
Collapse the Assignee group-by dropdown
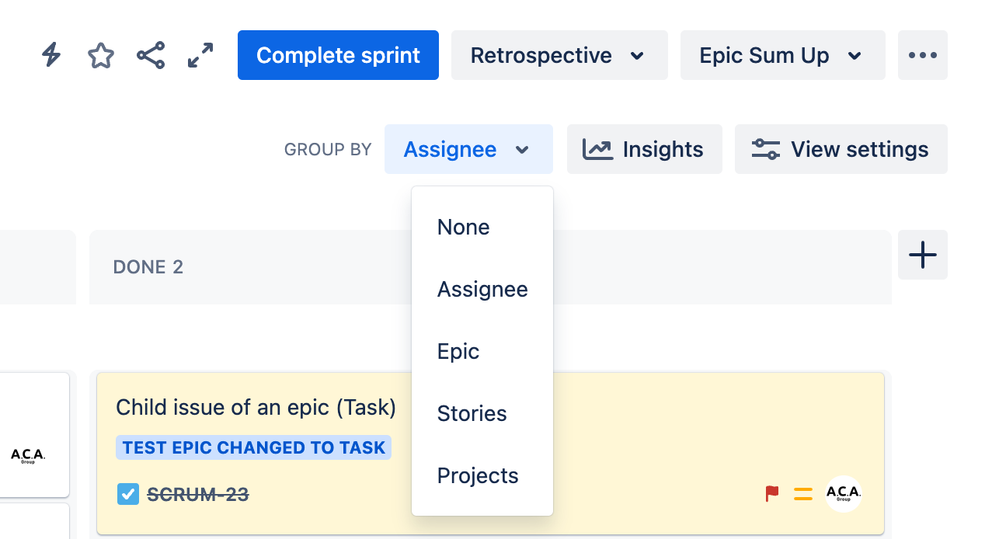(x=467, y=149)
